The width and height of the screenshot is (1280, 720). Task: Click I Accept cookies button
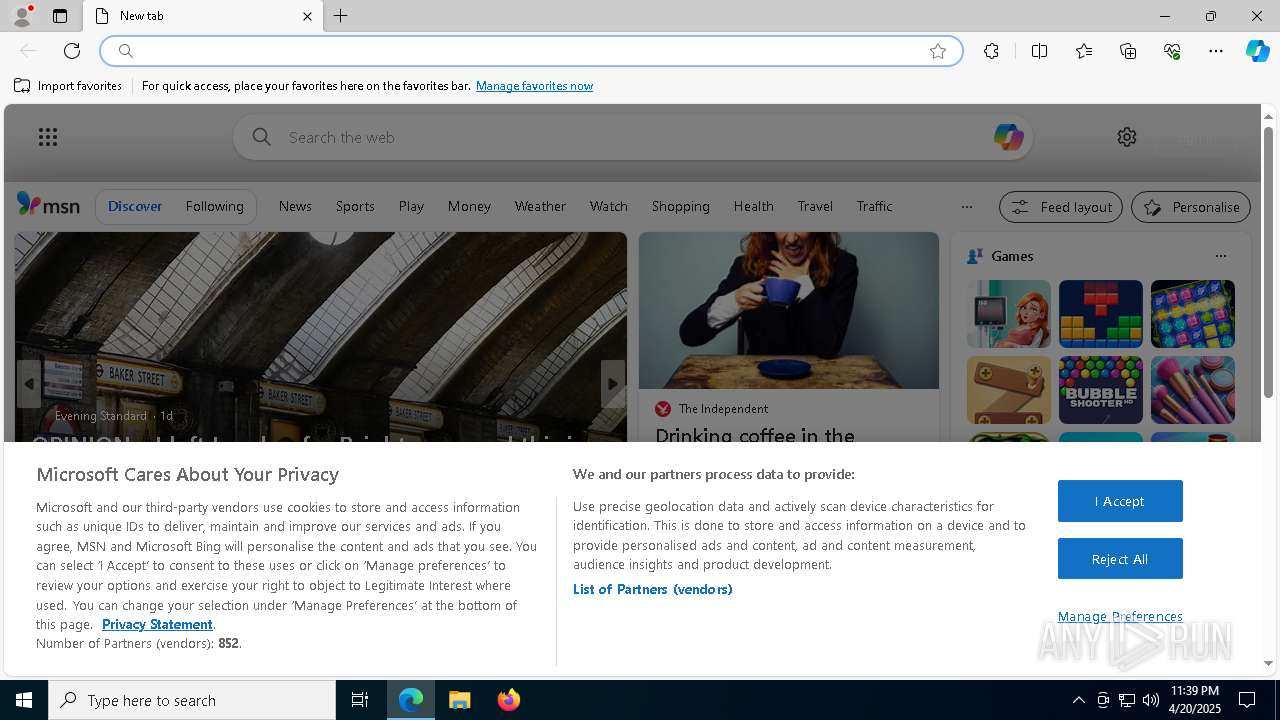[x=1120, y=501]
